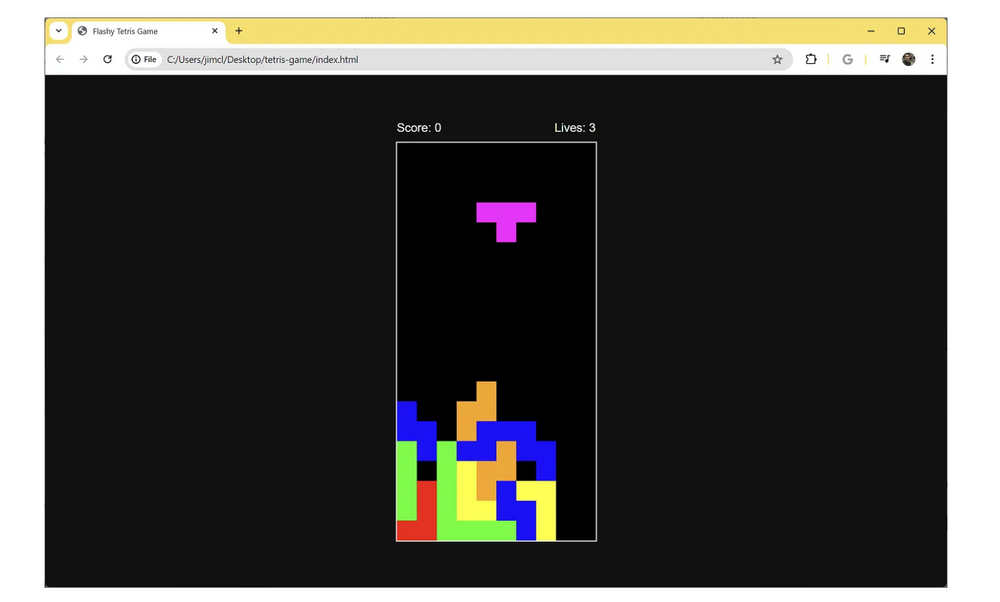Maximize the browser window
The image size is (1000, 602).
pos(901,31)
